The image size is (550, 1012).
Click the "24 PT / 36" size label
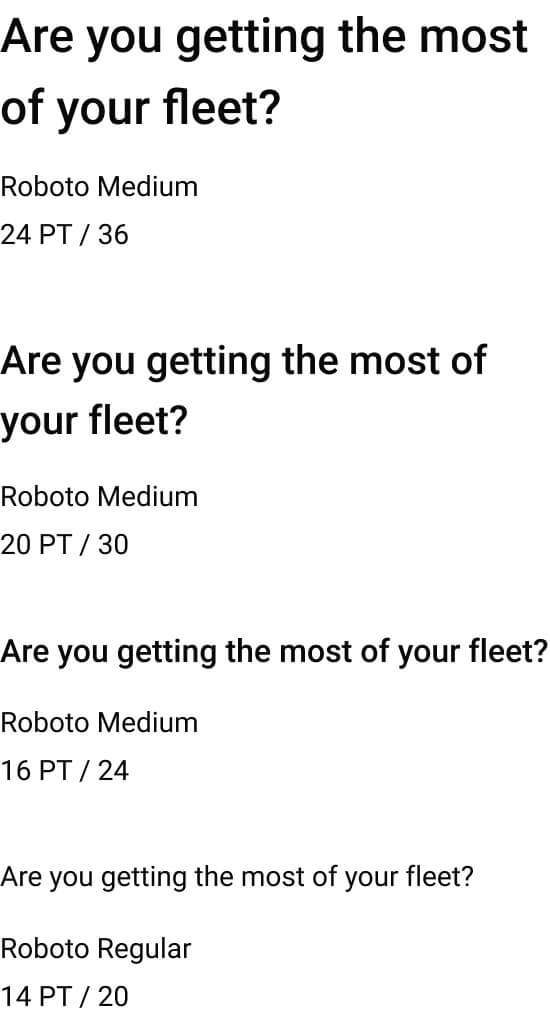point(65,234)
